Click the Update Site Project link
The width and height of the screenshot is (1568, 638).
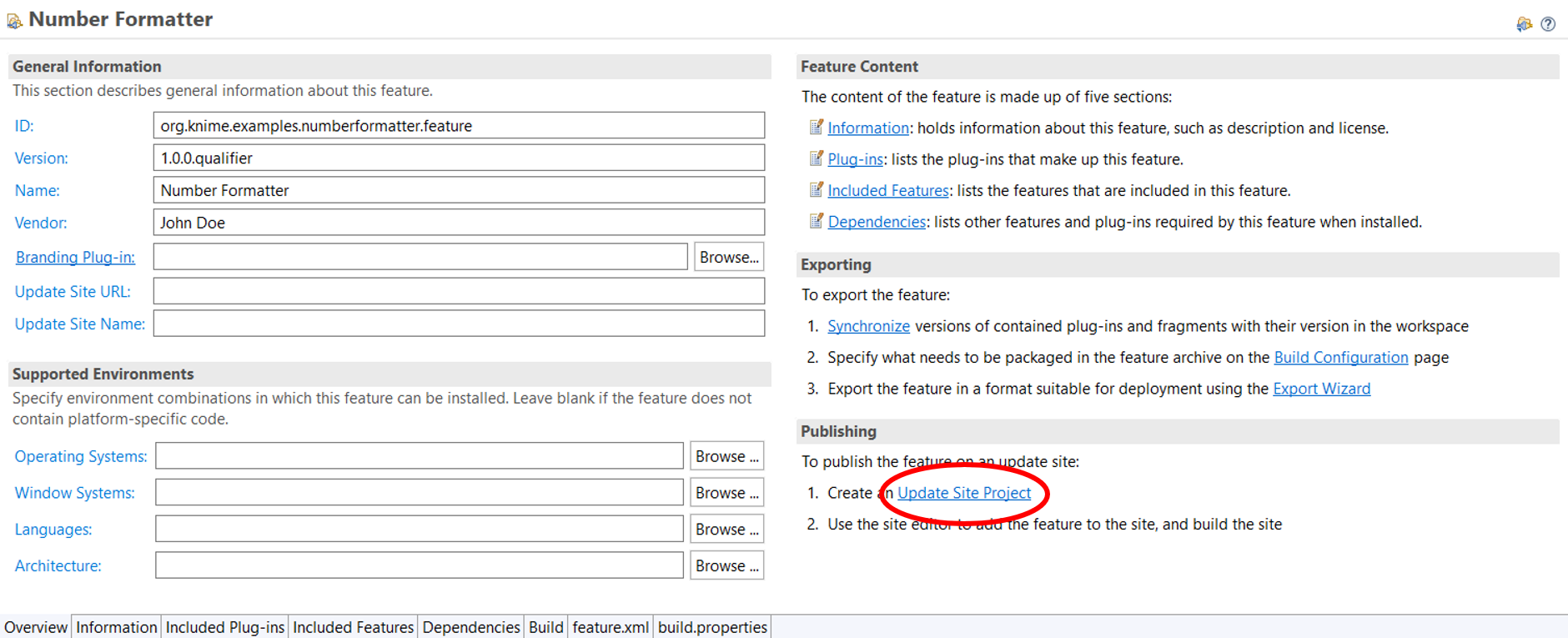964,493
